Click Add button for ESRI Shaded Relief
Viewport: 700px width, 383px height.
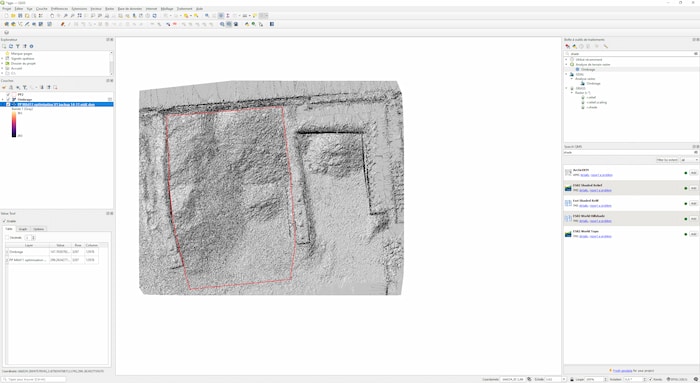click(x=694, y=188)
